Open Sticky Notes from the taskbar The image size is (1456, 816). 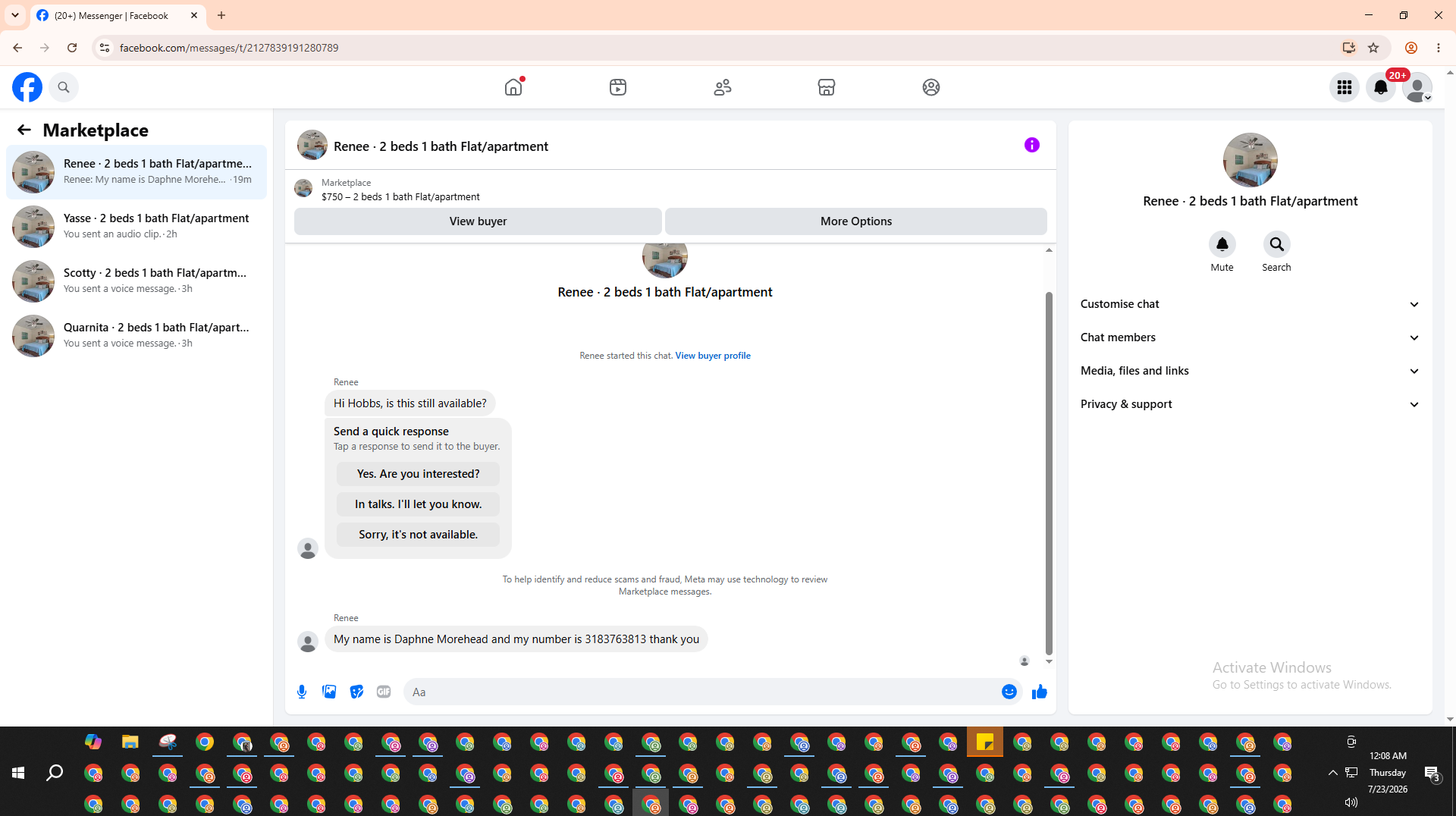tap(985, 742)
